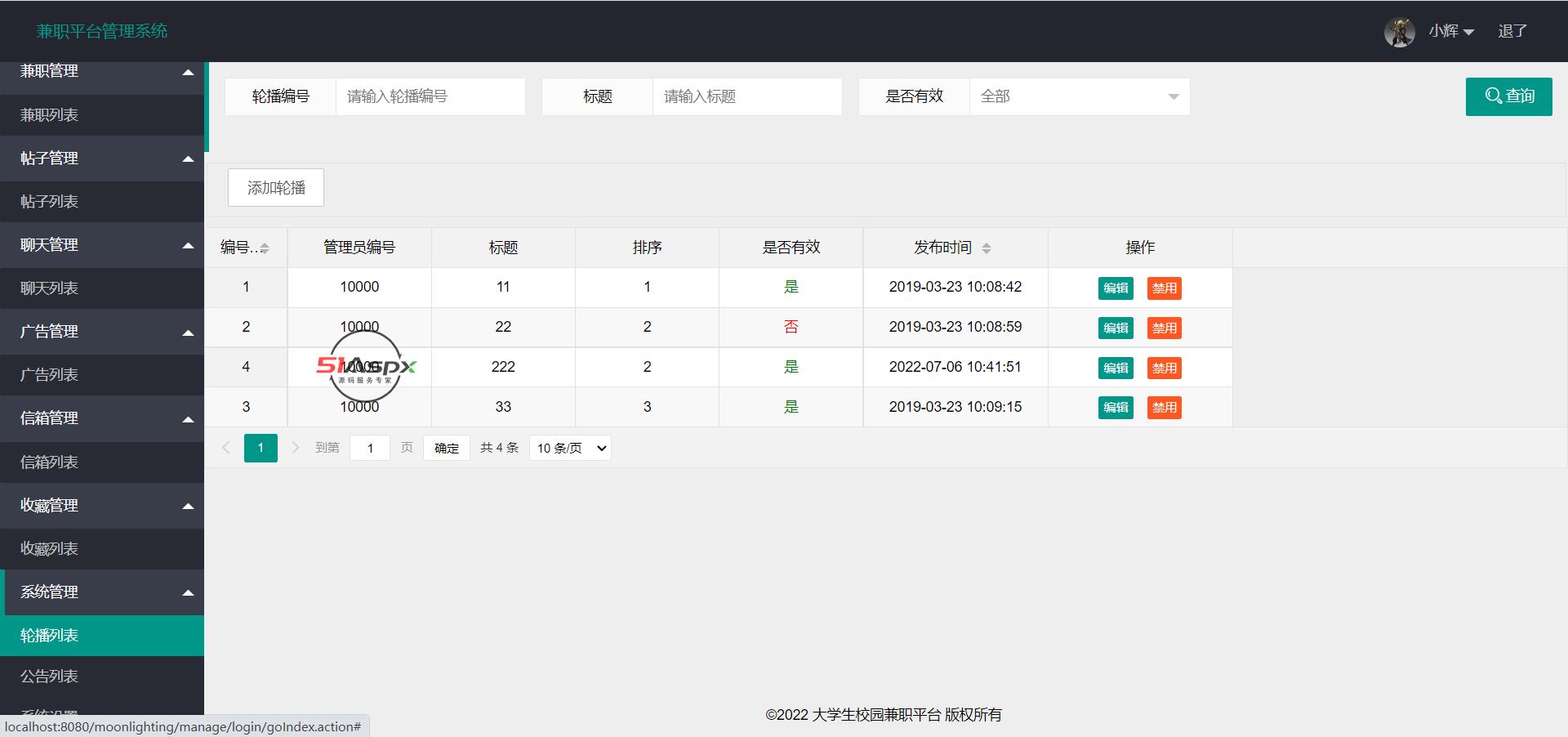Click the ©2022 大学生校园兼职平台 footer text
Image resolution: width=1568 pixels, height=737 pixels.
click(884, 715)
